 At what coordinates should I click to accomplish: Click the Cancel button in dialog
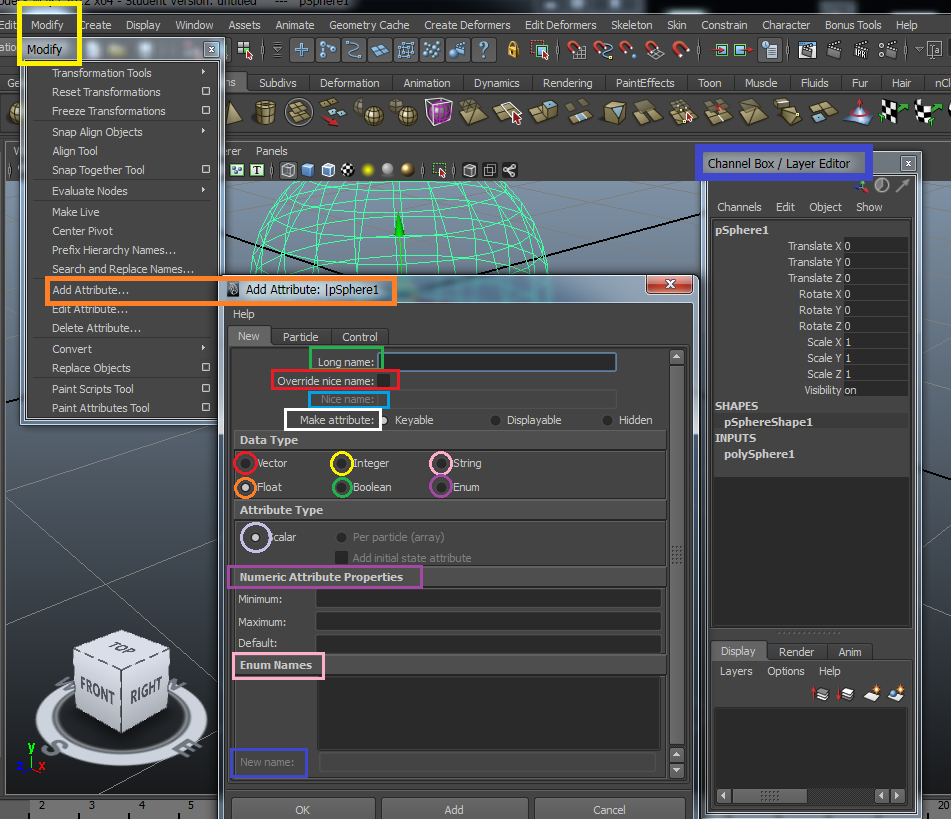609,809
